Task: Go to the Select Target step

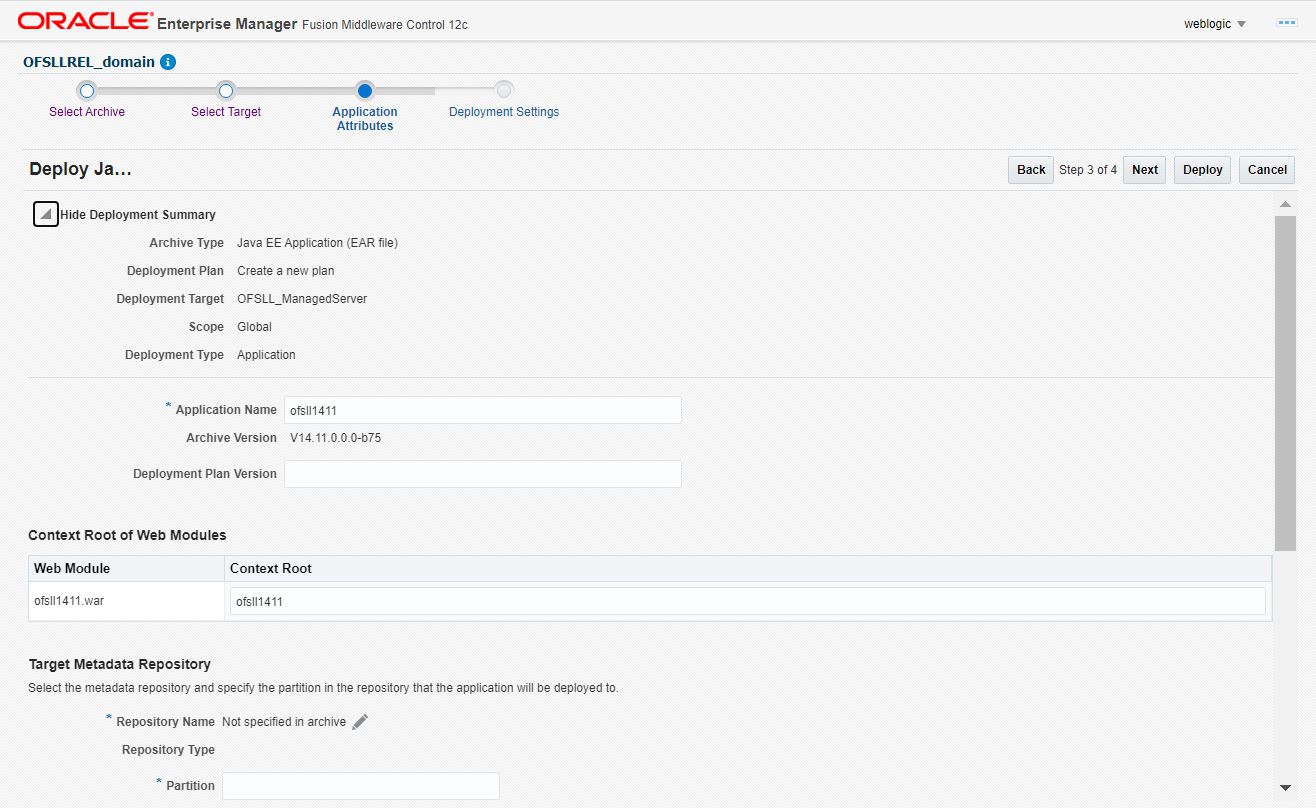Action: (226, 112)
